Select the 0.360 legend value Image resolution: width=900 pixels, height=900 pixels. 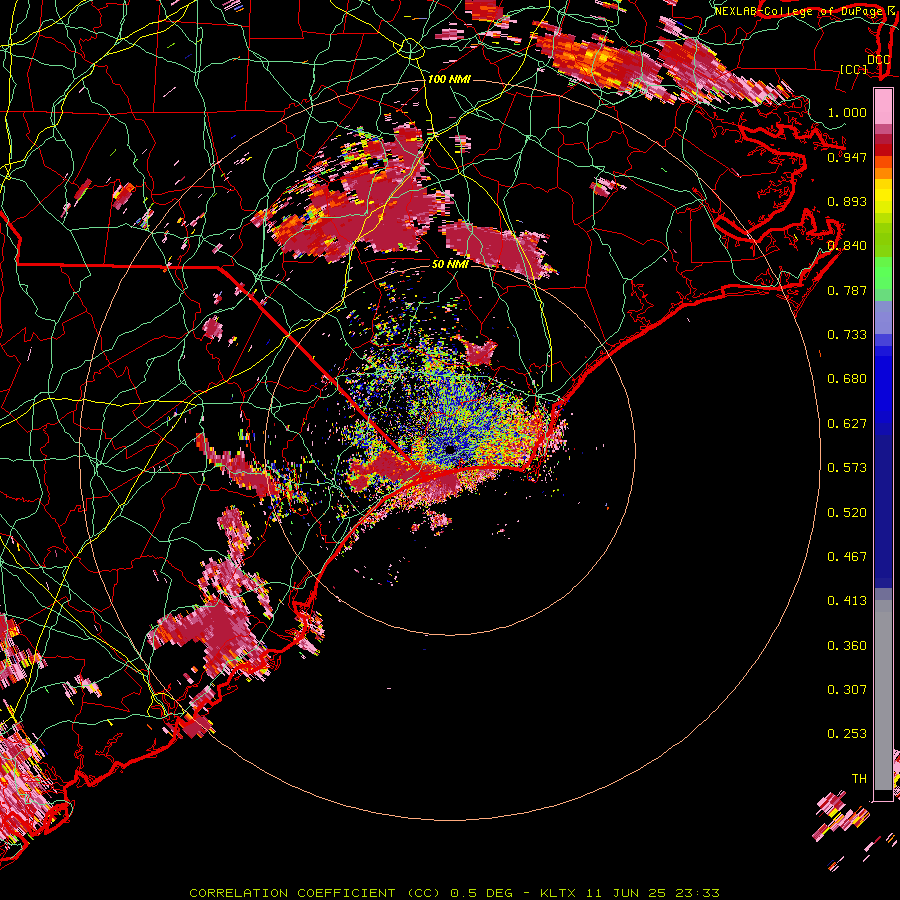pos(847,645)
